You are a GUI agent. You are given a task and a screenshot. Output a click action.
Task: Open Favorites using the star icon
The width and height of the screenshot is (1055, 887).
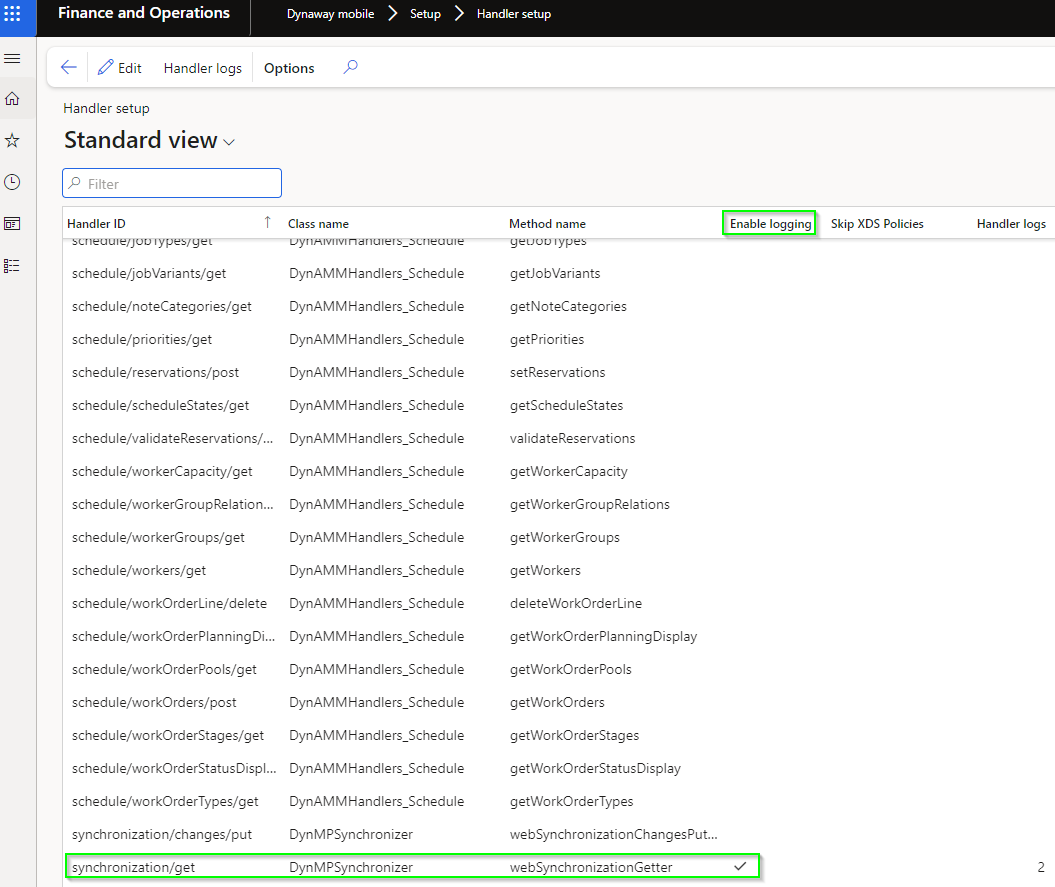(13, 140)
